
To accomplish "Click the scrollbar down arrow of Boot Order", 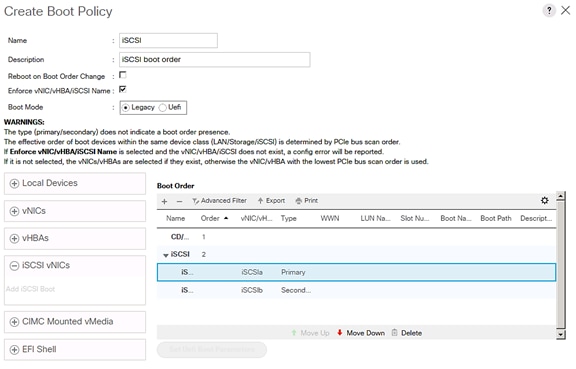I will pyautogui.click(x=561, y=334).
